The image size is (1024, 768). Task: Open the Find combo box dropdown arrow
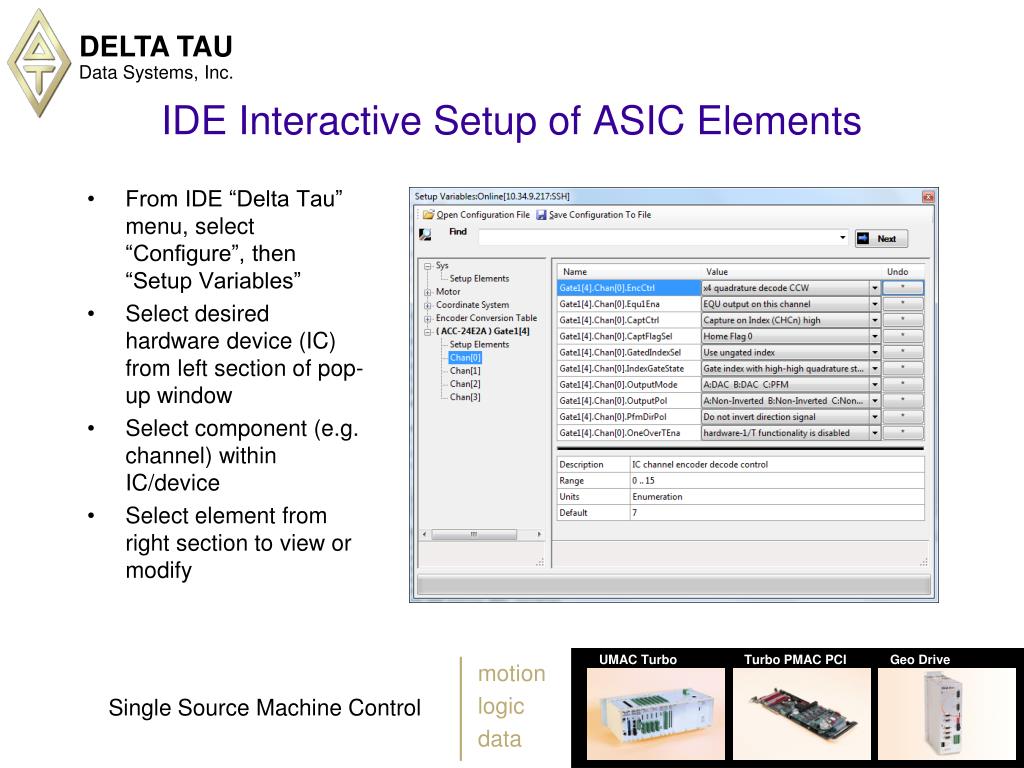point(843,238)
